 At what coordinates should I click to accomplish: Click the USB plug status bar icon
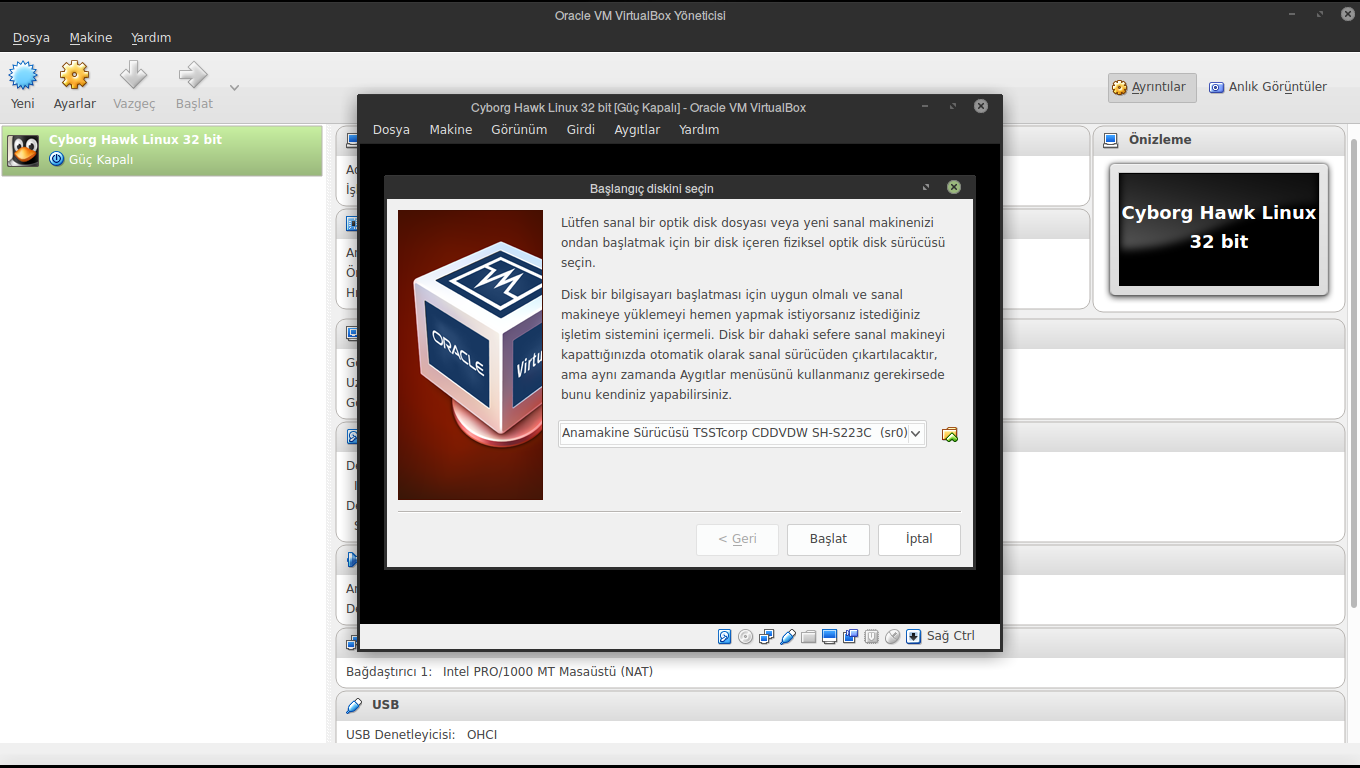788,636
